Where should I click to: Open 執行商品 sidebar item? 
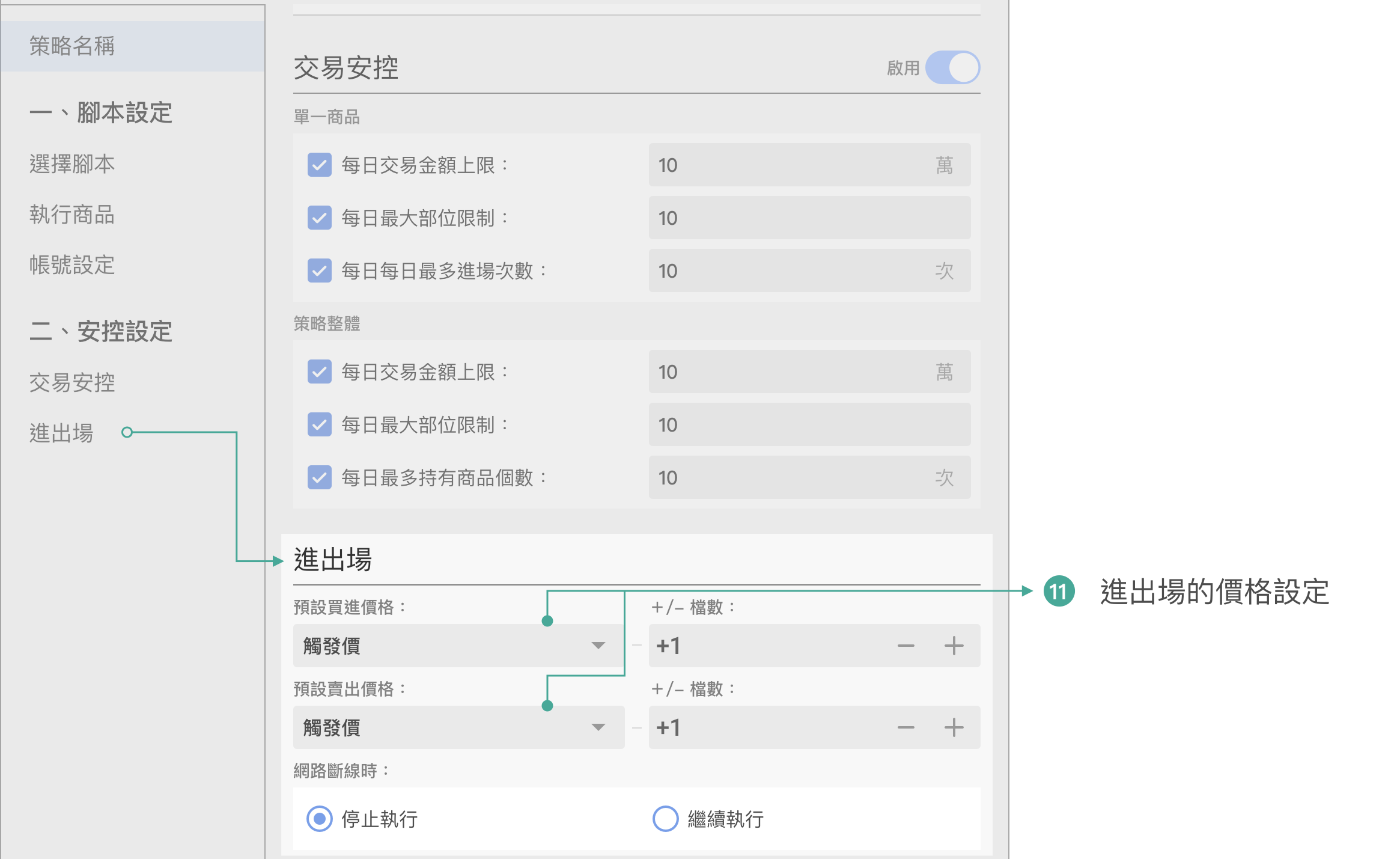[x=72, y=215]
